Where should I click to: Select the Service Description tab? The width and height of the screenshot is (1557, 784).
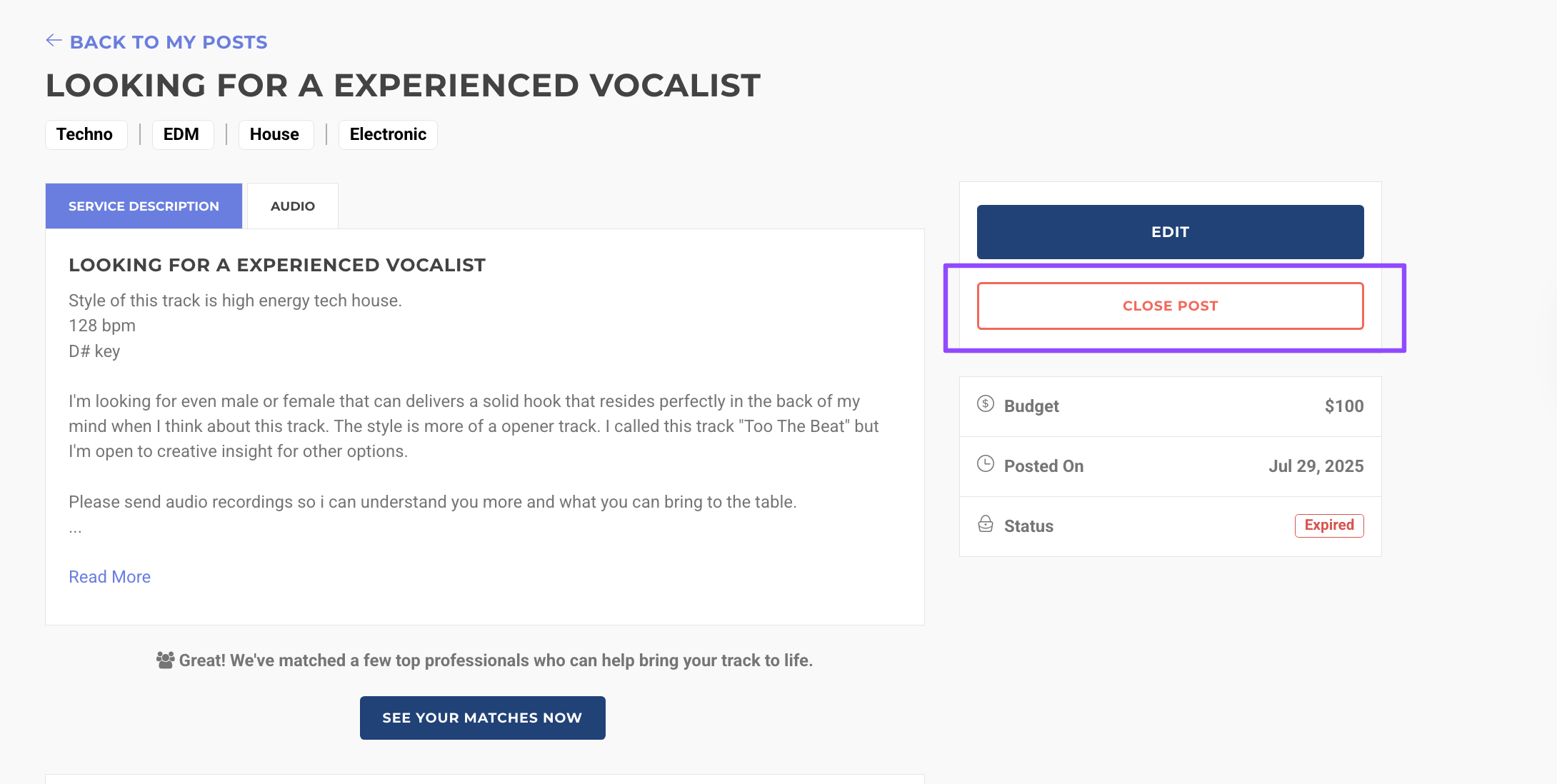pos(144,206)
